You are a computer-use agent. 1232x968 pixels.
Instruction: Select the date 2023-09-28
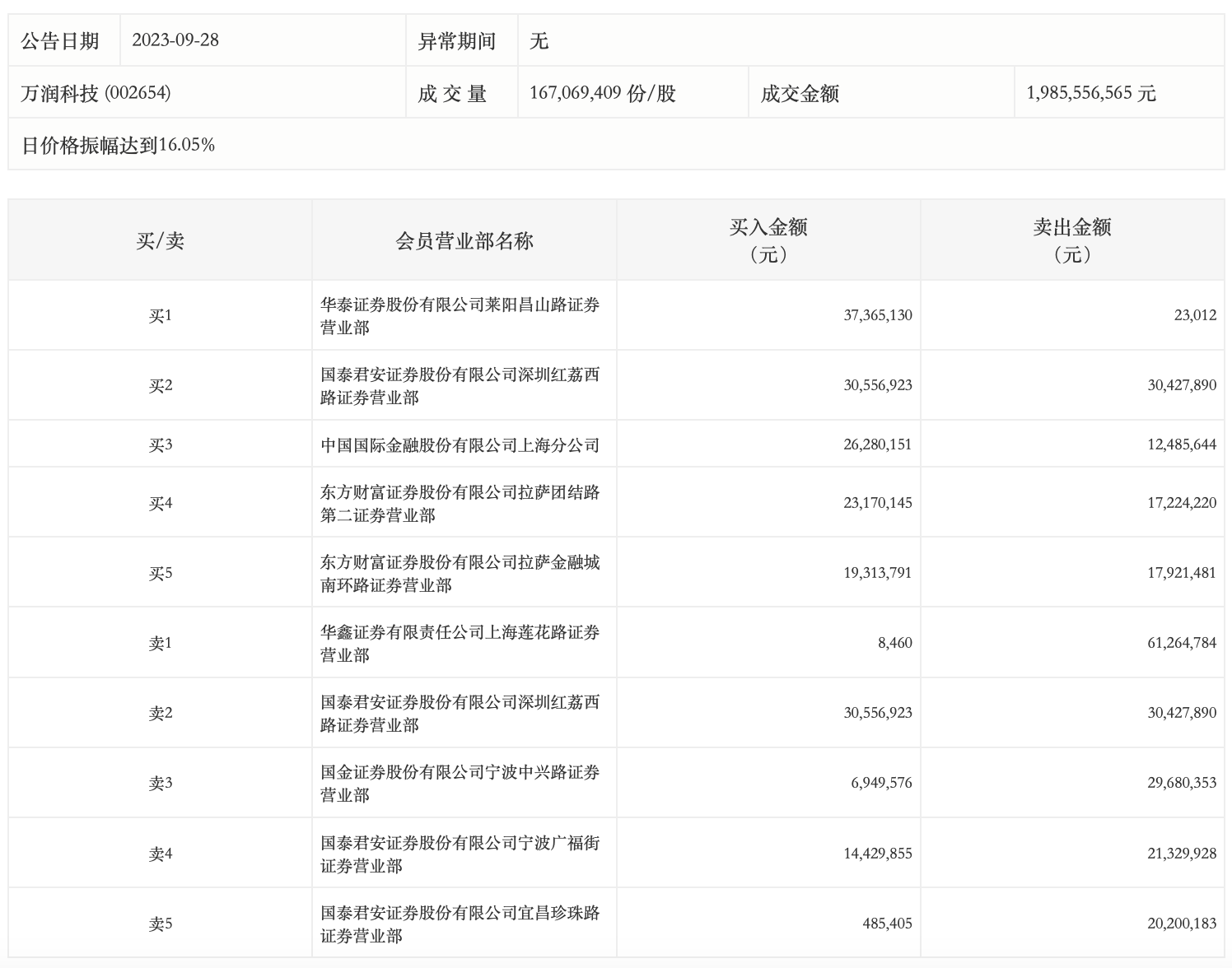tap(175, 40)
